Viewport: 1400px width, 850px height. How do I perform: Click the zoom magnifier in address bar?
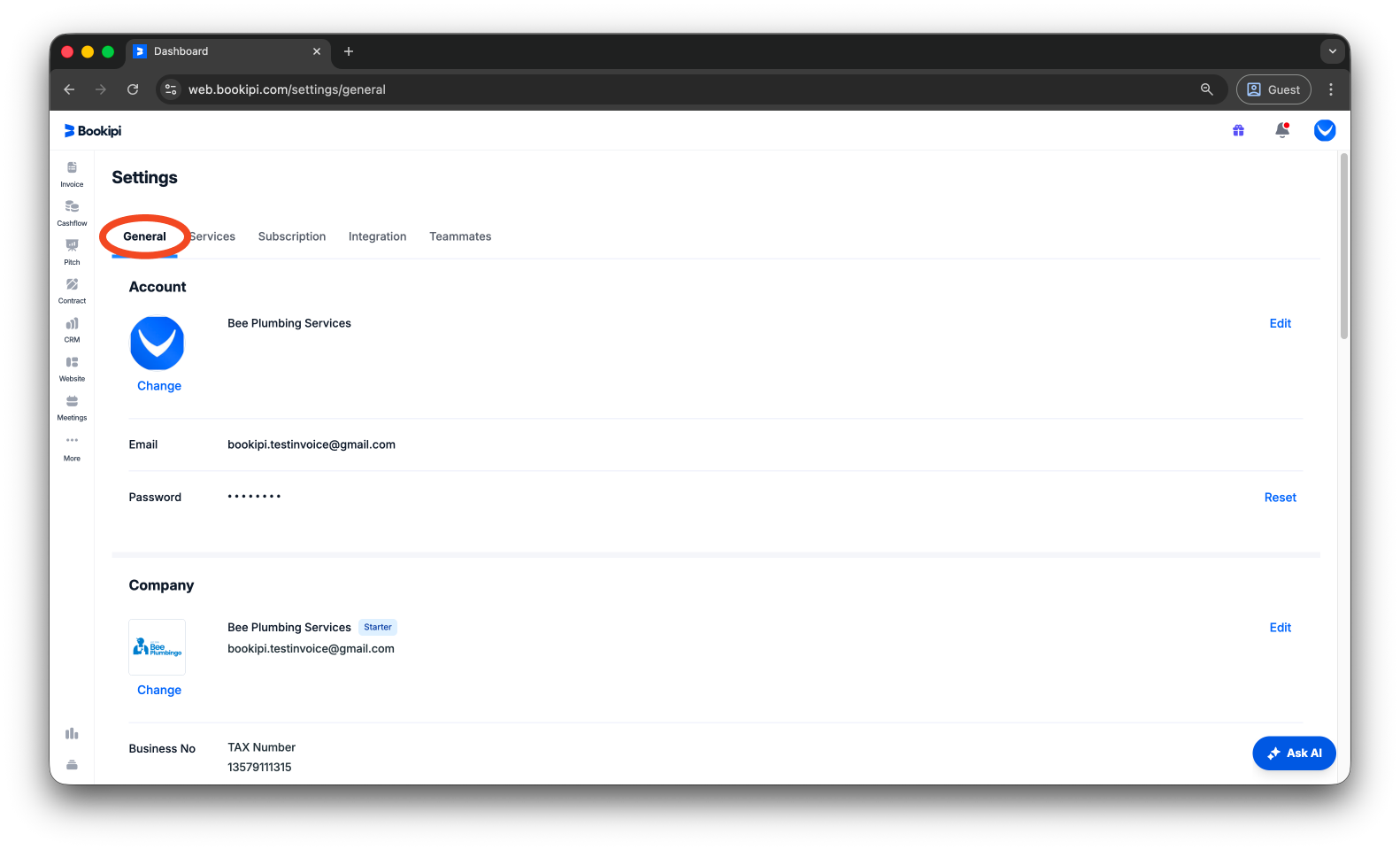(1206, 89)
